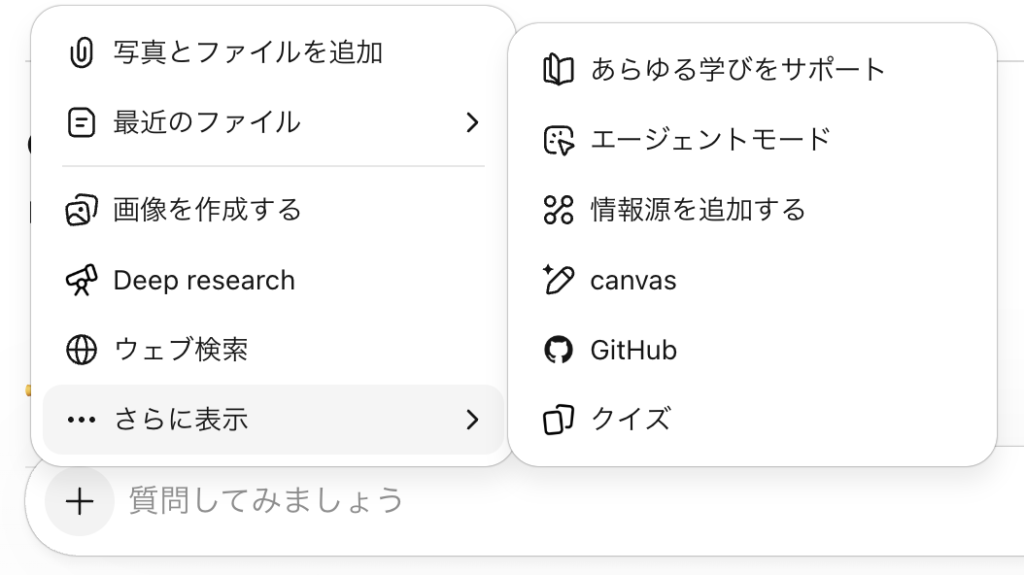Click the agent mode cursor icon
The height and width of the screenshot is (575, 1024).
[x=558, y=140]
